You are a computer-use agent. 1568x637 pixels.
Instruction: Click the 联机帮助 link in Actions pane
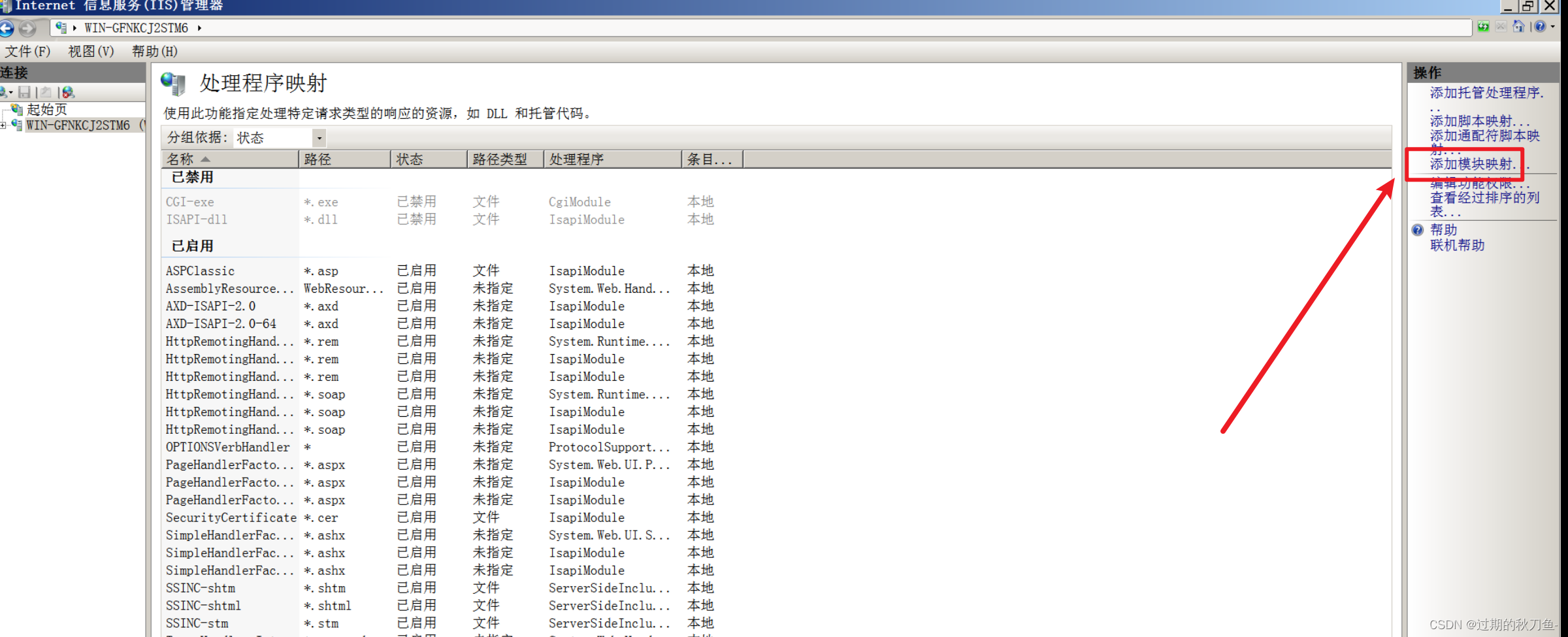click(1458, 246)
